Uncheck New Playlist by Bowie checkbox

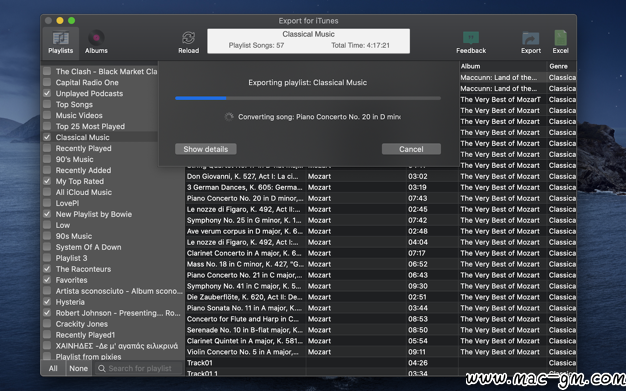pyautogui.click(x=47, y=214)
